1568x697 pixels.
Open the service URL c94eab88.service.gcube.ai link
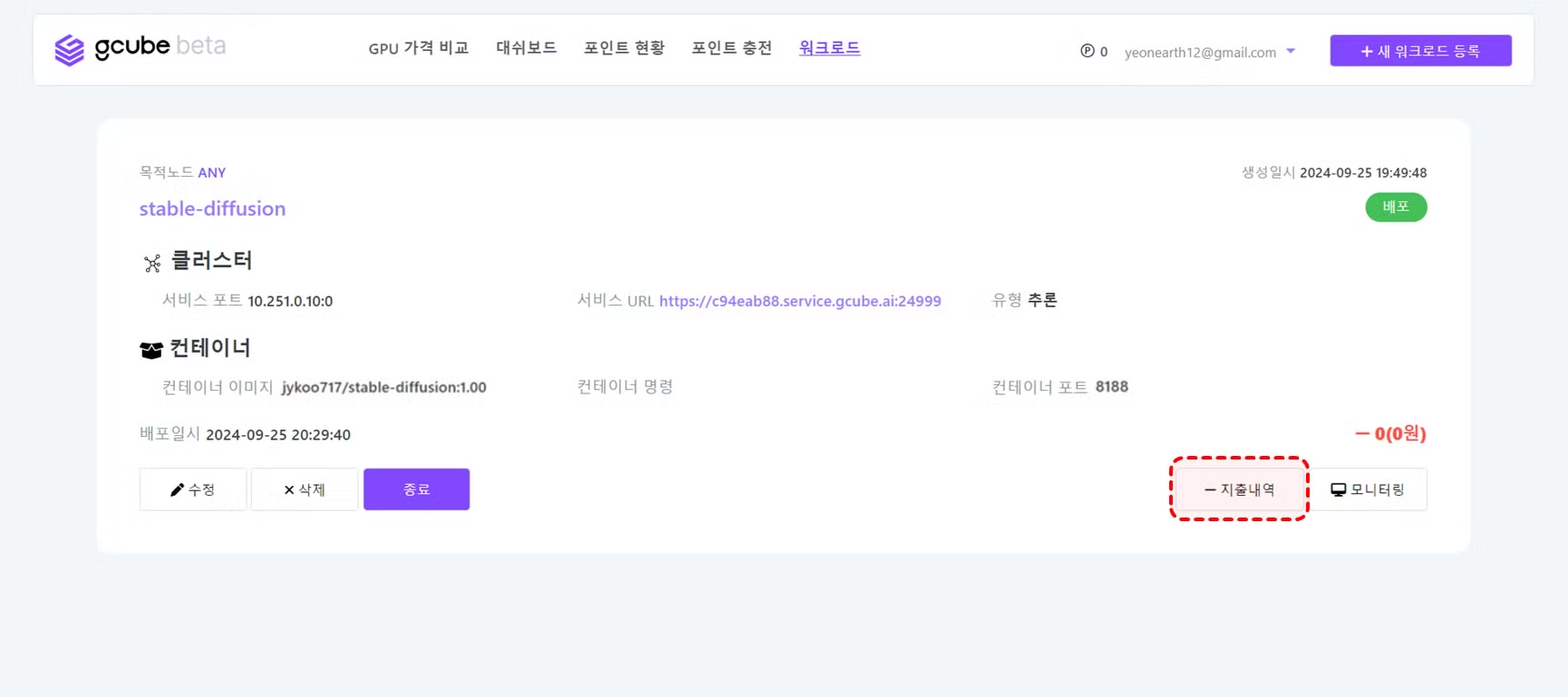click(x=800, y=301)
